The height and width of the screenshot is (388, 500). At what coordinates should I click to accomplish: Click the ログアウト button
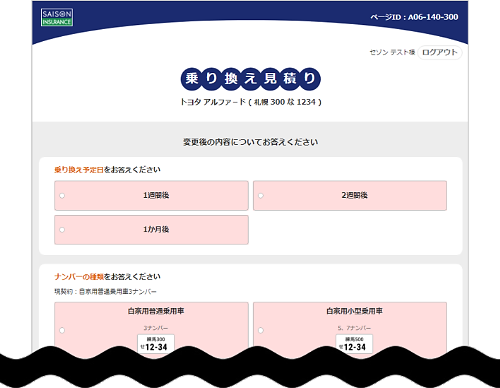(x=440, y=52)
